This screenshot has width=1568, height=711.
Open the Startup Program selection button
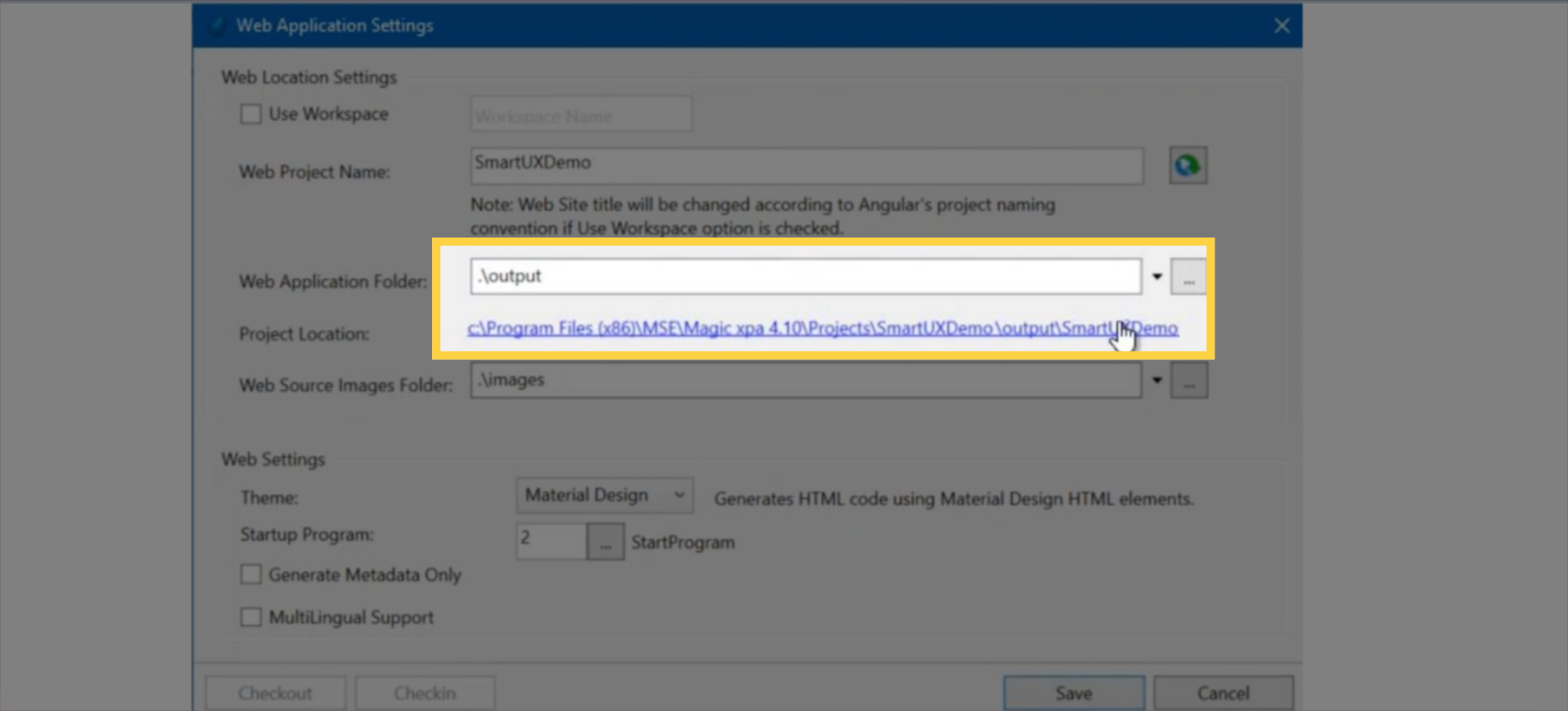tap(605, 542)
